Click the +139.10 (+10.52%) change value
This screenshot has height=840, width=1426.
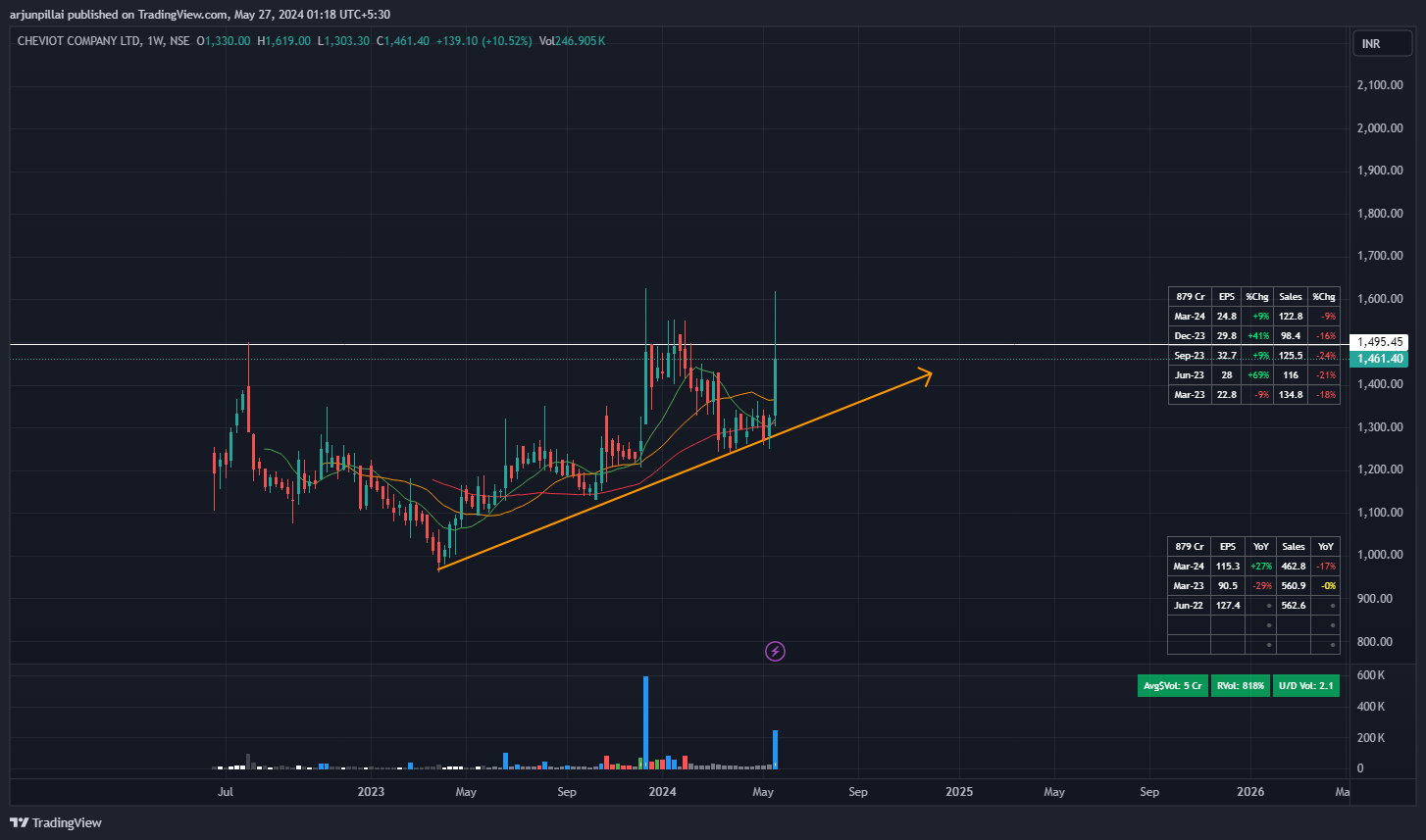tap(484, 41)
